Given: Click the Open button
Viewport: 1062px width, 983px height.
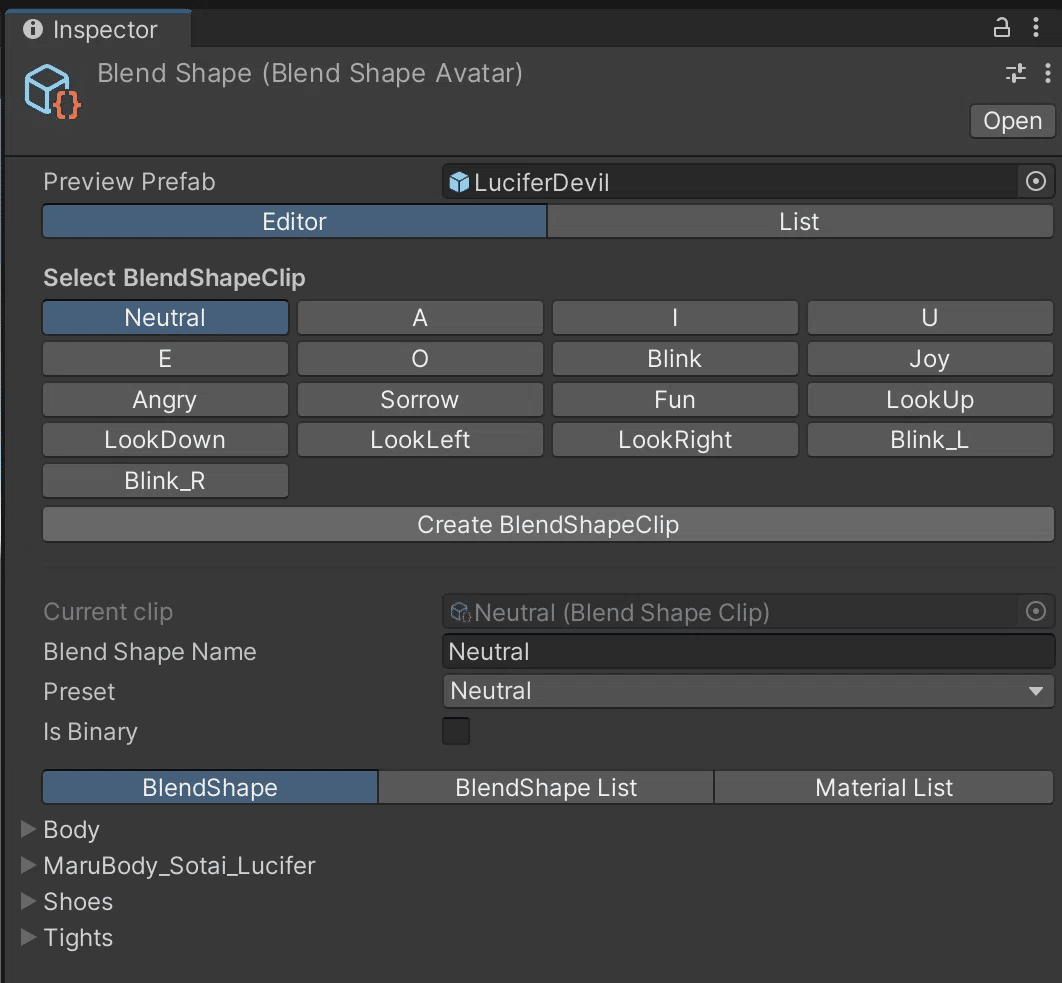Looking at the screenshot, I should tap(1012, 121).
